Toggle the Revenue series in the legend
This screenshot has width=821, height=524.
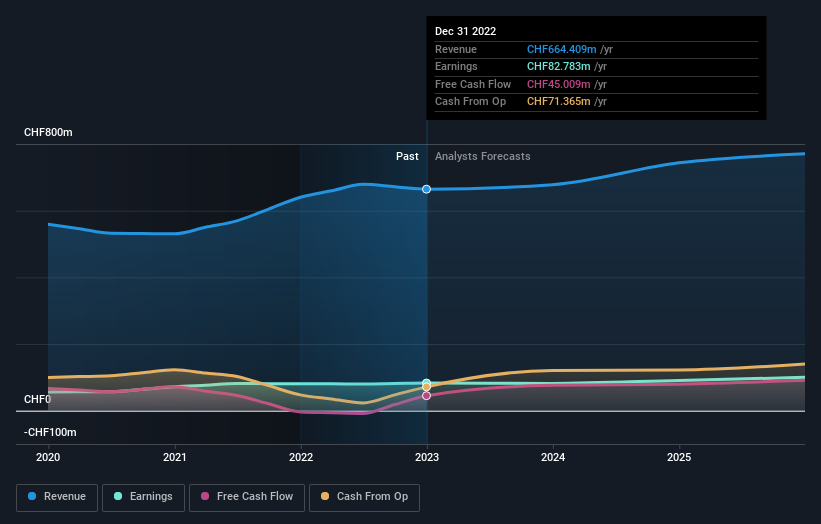[57, 497]
